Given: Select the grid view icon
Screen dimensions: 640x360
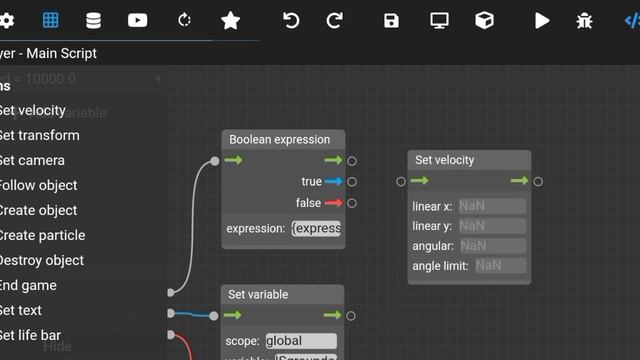Looking at the screenshot, I should [51, 20].
